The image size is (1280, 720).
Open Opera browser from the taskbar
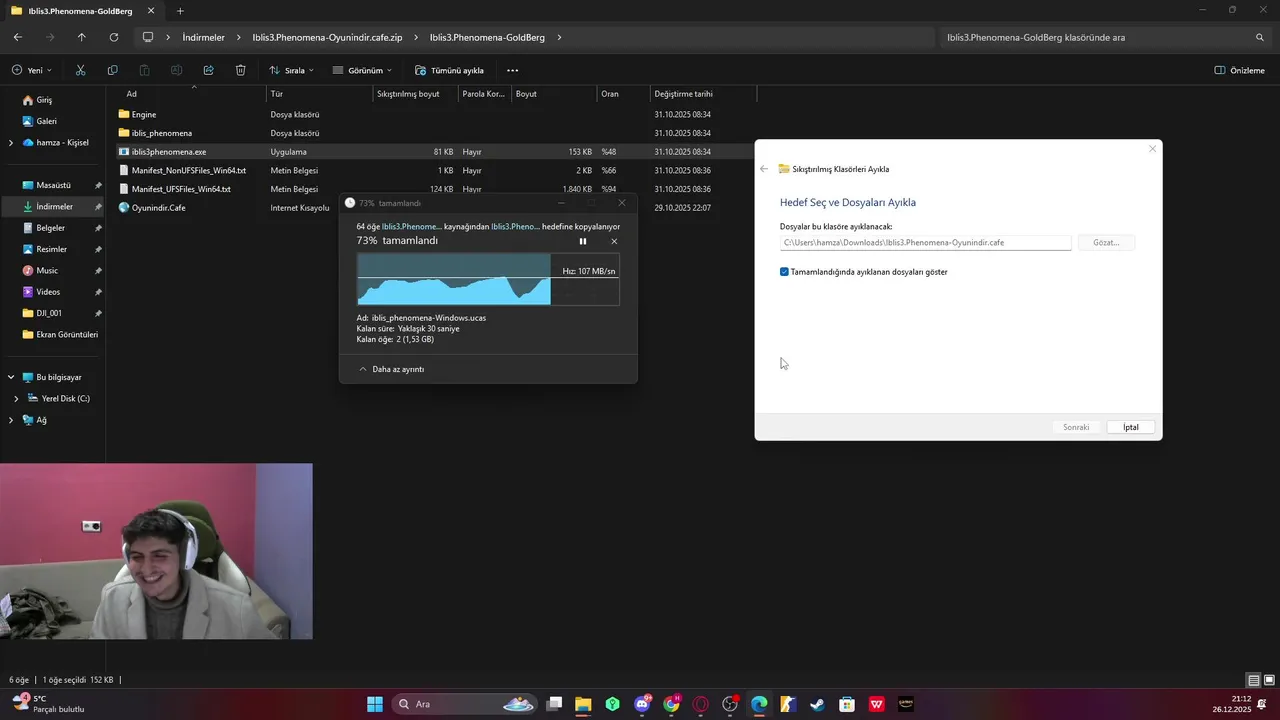[700, 704]
